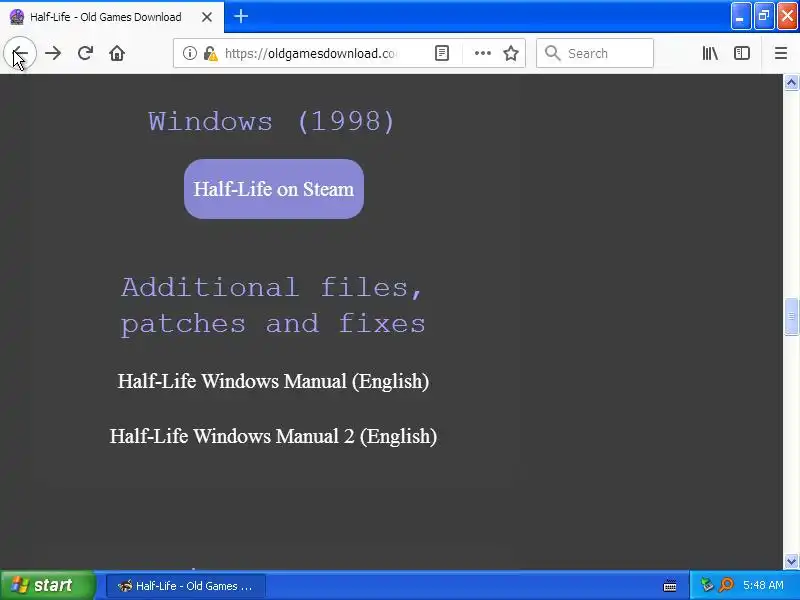The width and height of the screenshot is (800, 600).
Task: Click the Windows (1998) heading
Action: coord(271,122)
